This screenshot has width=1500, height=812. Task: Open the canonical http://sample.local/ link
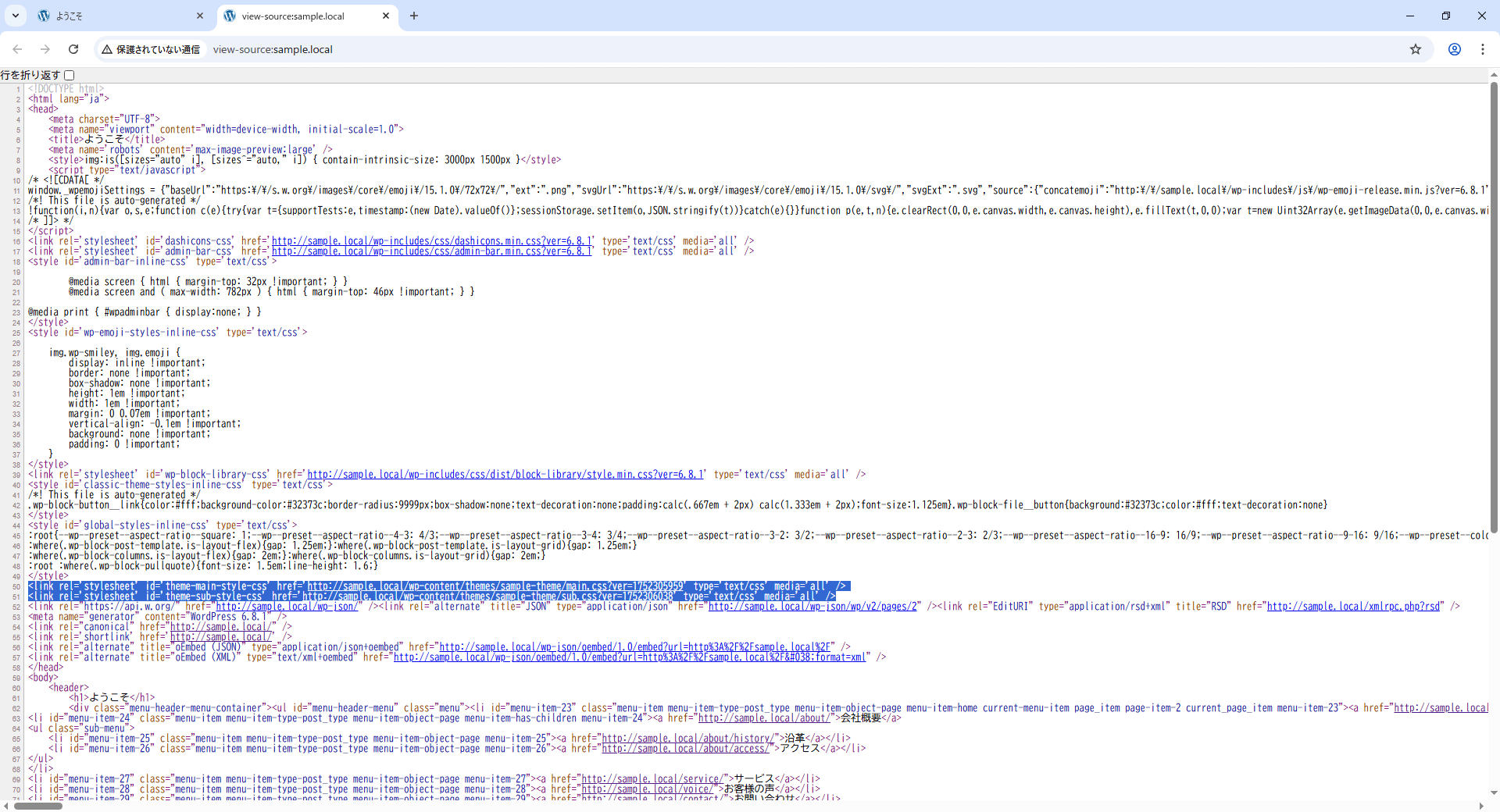221,627
